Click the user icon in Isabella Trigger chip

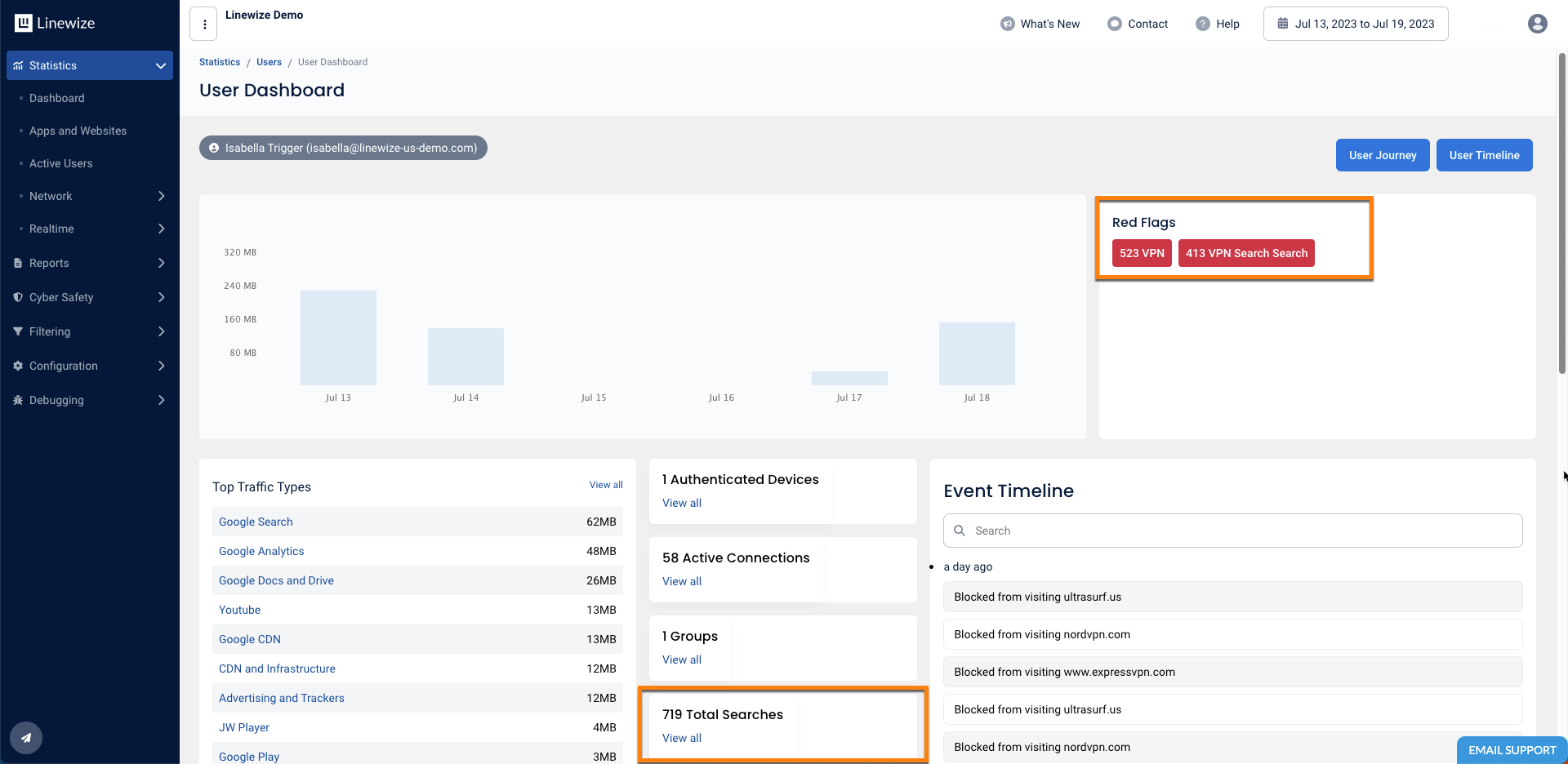coord(214,148)
